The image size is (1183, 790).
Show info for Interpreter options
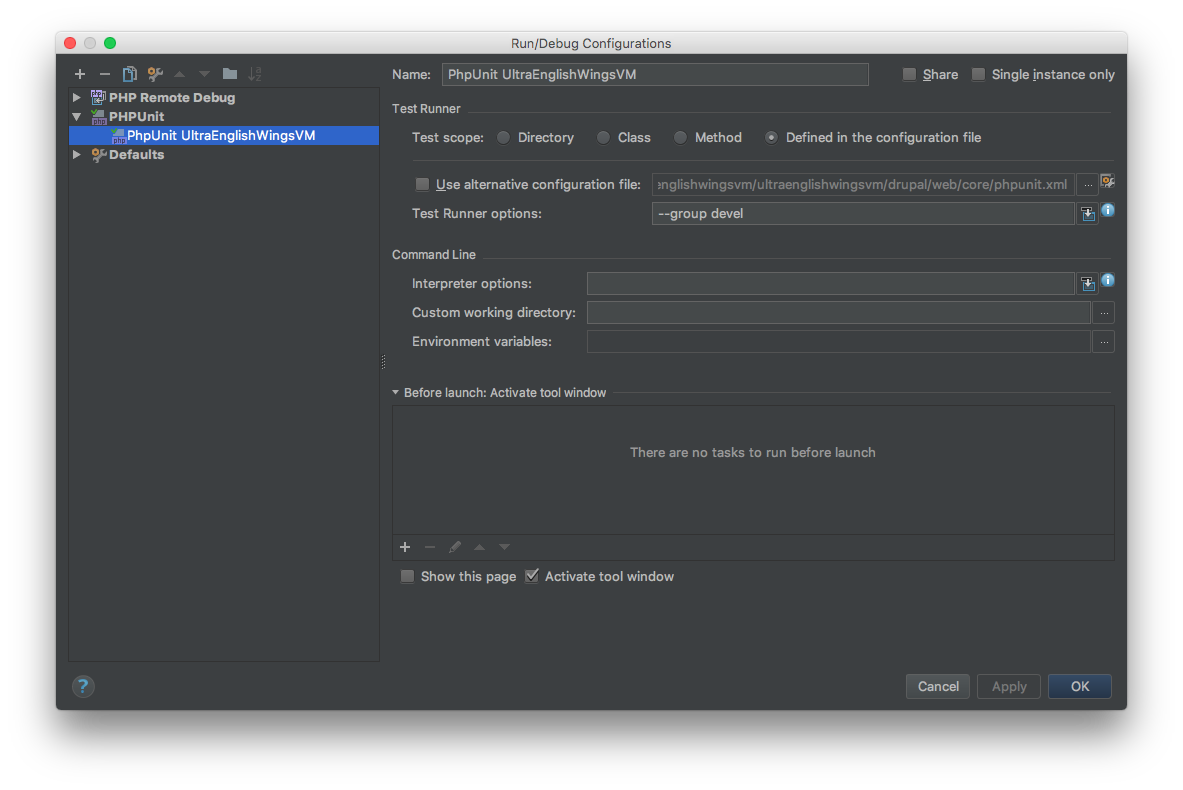tap(1108, 280)
